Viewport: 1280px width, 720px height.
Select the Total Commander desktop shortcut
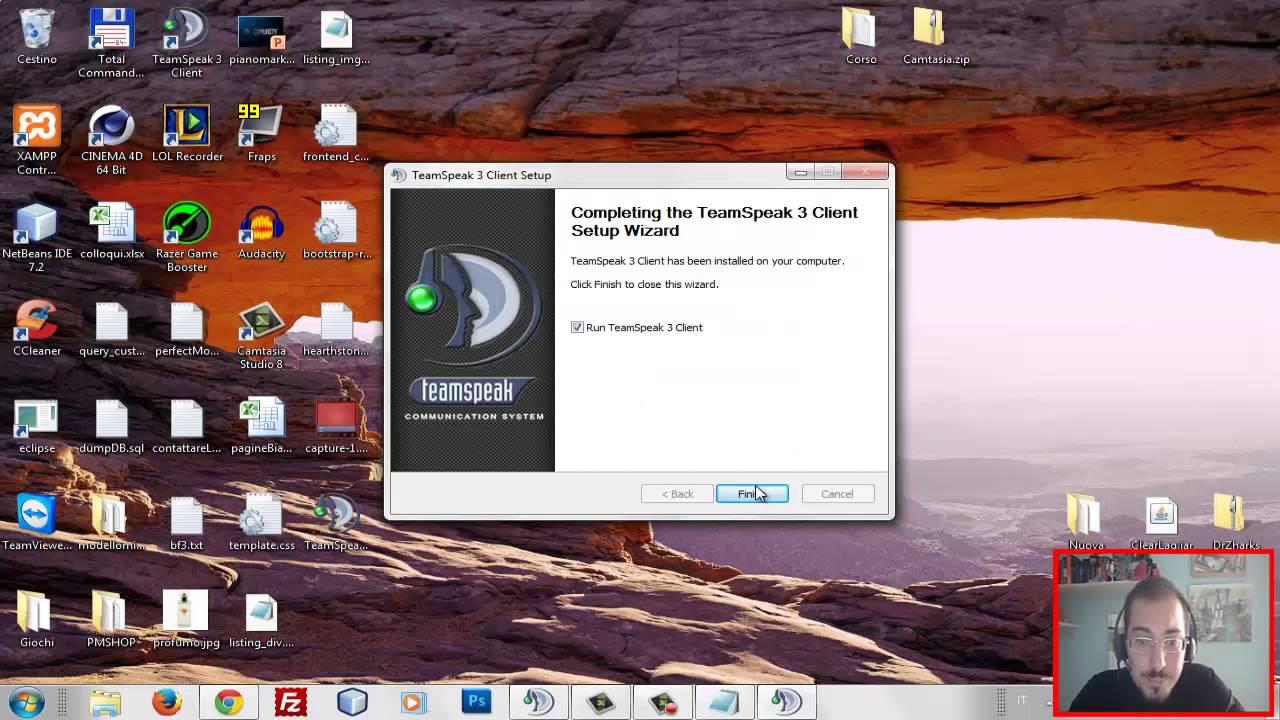(x=111, y=44)
